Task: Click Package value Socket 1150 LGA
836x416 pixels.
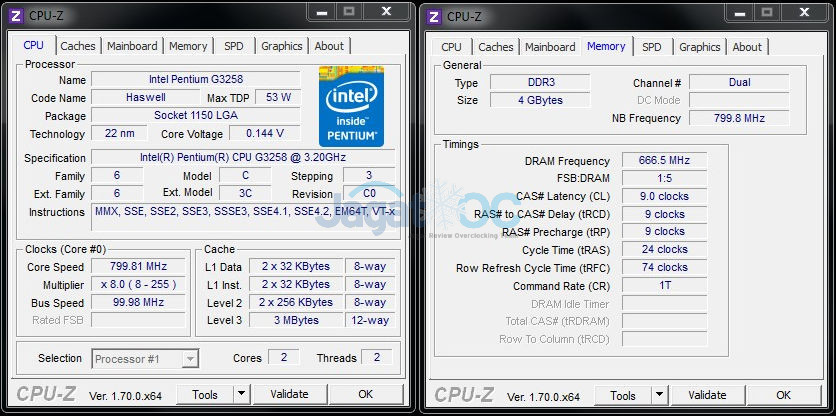Action: coord(196,115)
